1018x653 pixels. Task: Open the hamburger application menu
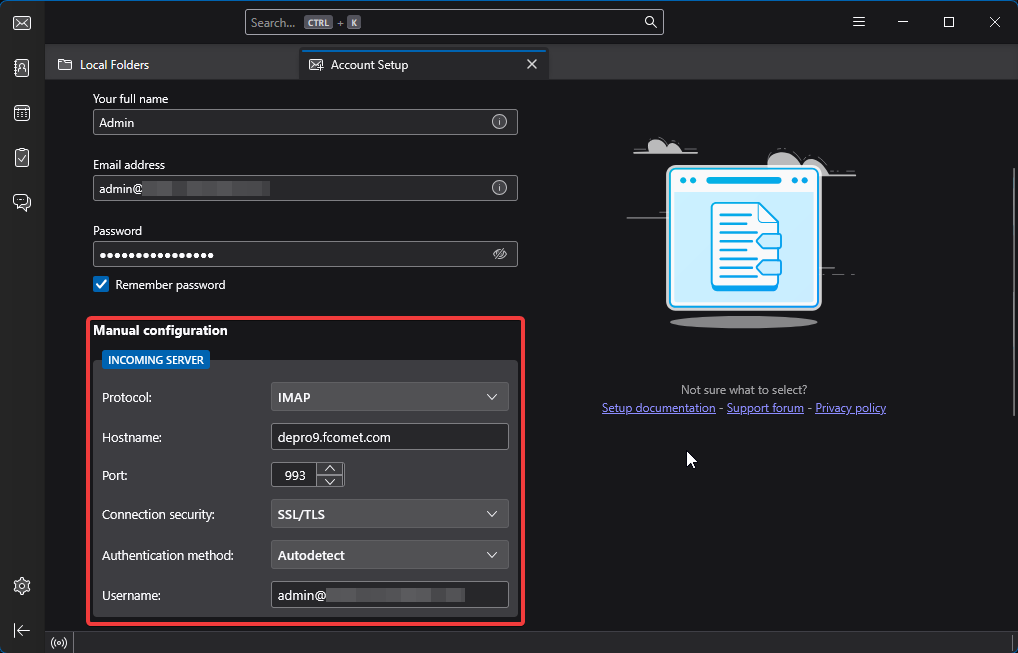859,22
